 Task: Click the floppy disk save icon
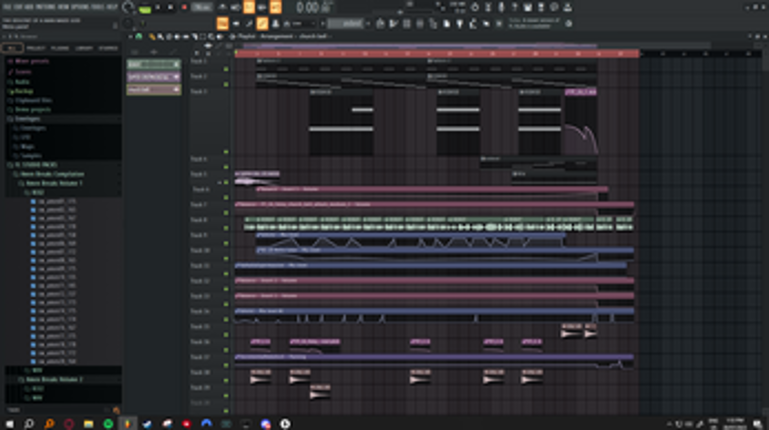pyautogui.click(x=528, y=7)
